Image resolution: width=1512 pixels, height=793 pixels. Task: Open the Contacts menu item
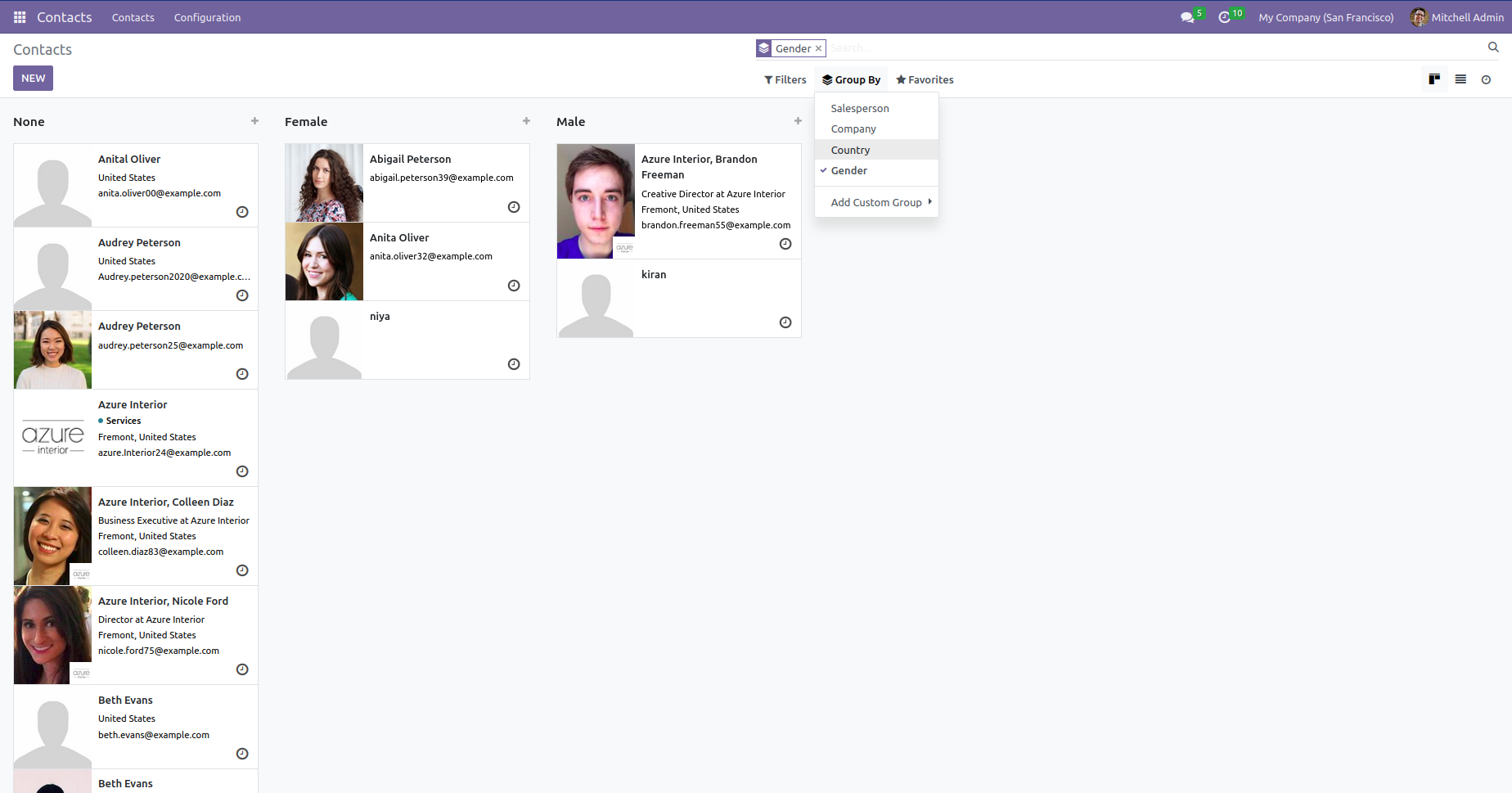click(x=133, y=17)
